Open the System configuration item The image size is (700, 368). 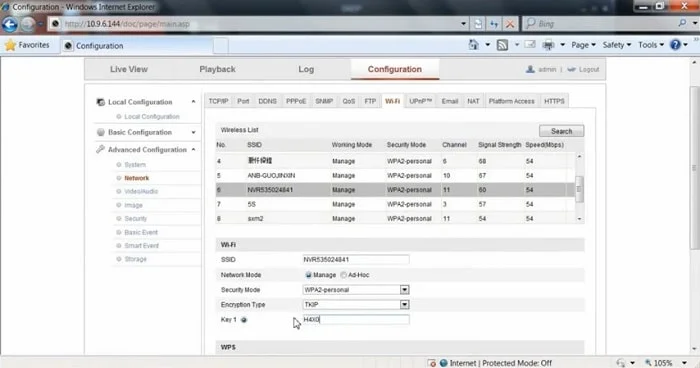pos(135,165)
